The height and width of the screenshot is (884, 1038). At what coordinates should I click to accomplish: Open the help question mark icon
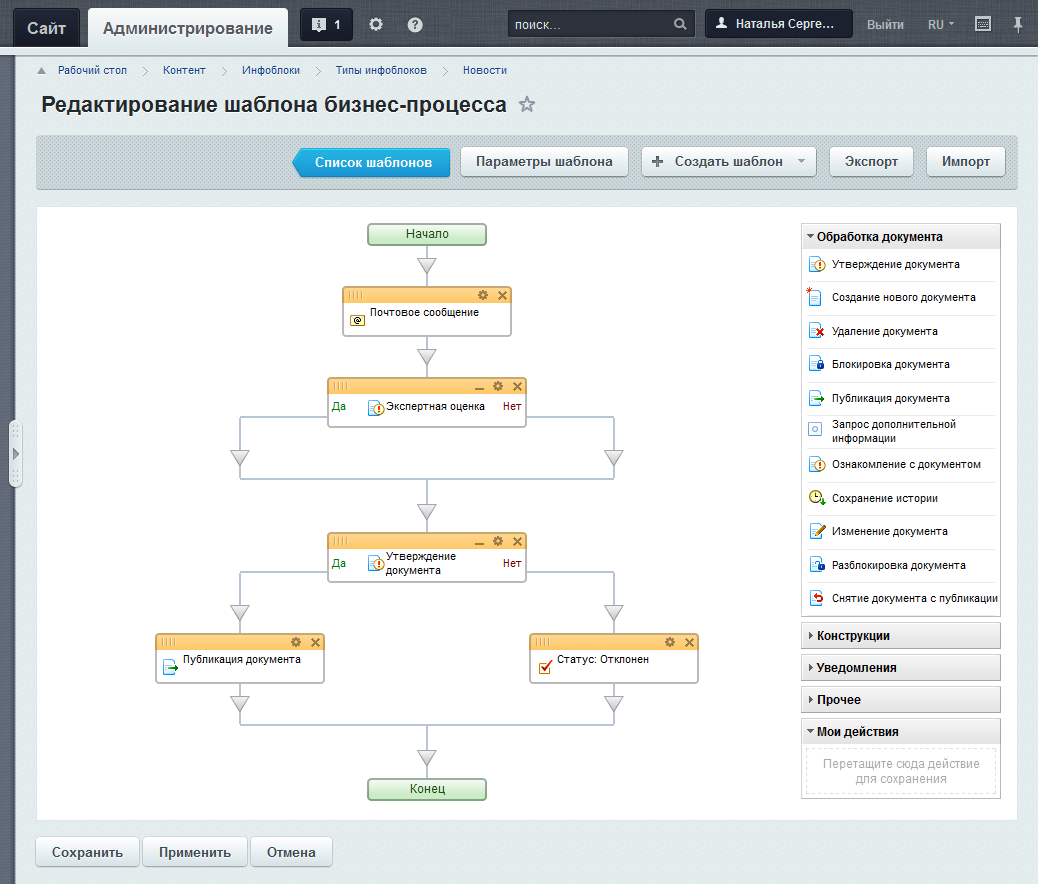[415, 25]
